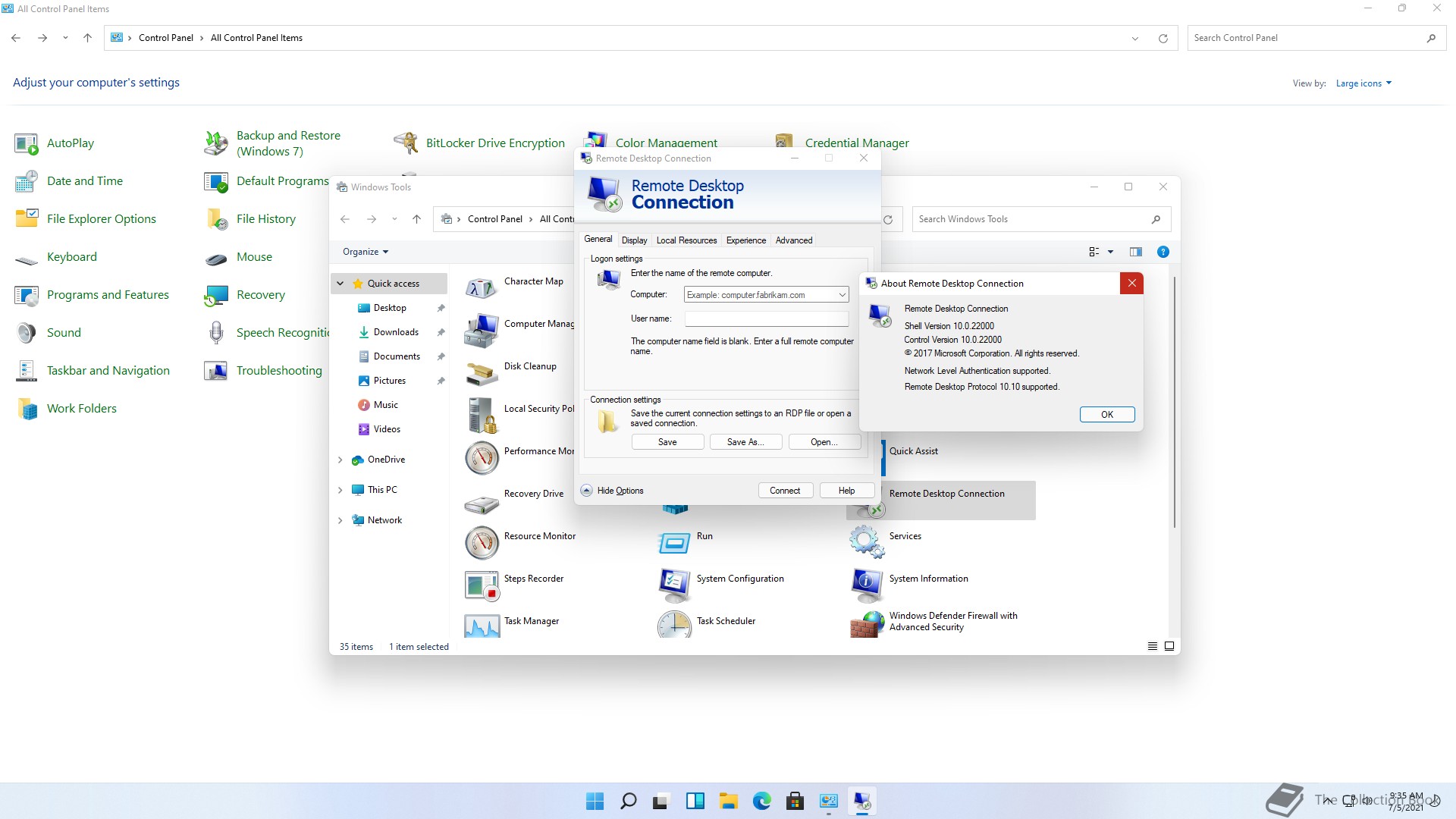This screenshot has height=819, width=1456.
Task: Switch to Advanced tab
Action: point(794,240)
